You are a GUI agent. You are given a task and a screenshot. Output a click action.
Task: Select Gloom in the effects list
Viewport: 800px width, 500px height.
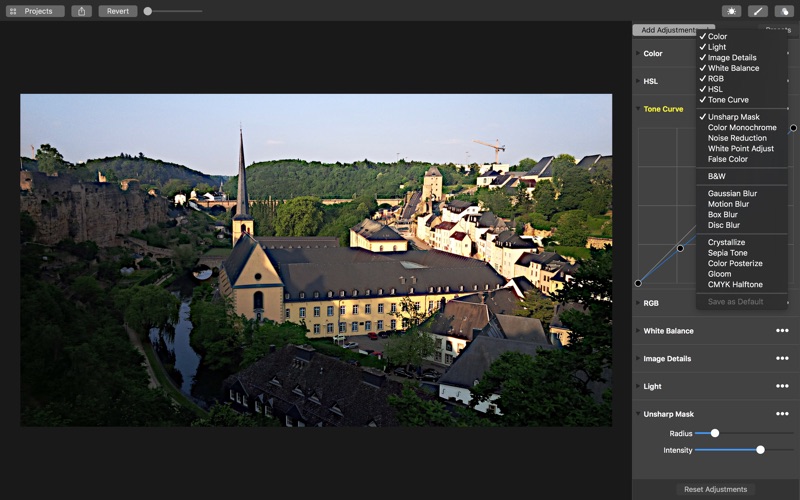742,274
